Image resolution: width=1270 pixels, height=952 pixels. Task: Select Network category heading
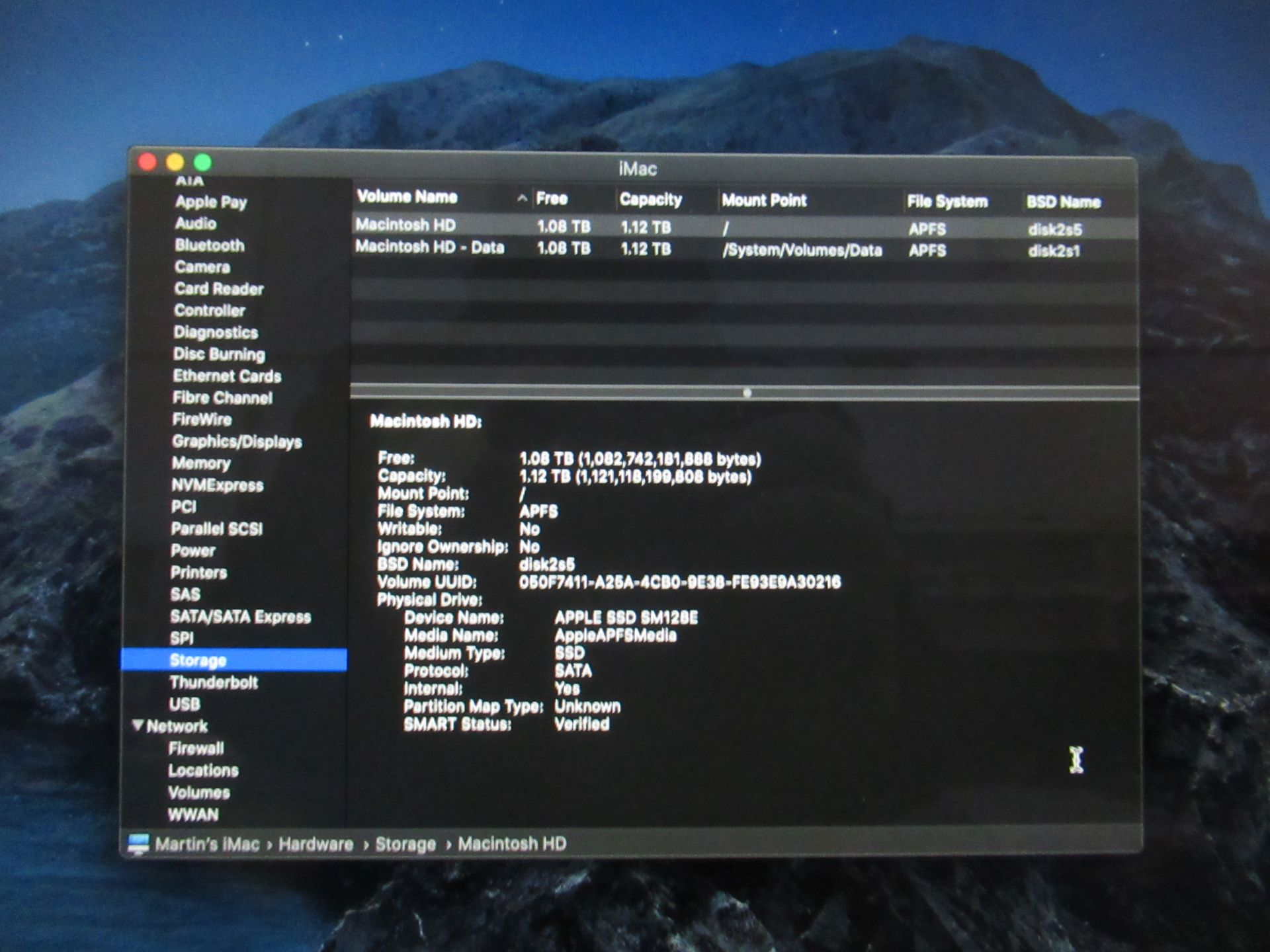coord(177,727)
